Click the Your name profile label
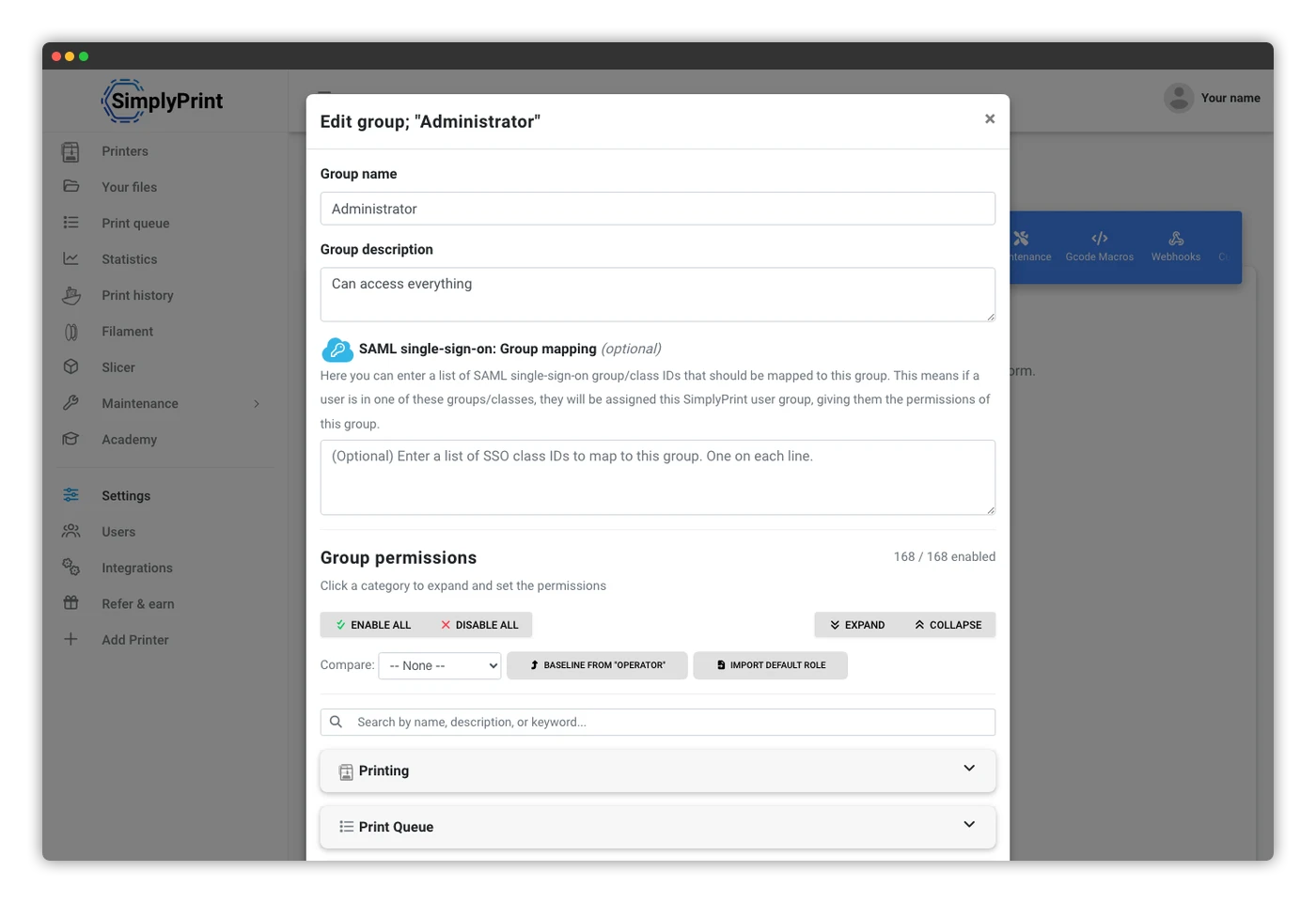This screenshot has width=1316, height=903. (1230, 98)
